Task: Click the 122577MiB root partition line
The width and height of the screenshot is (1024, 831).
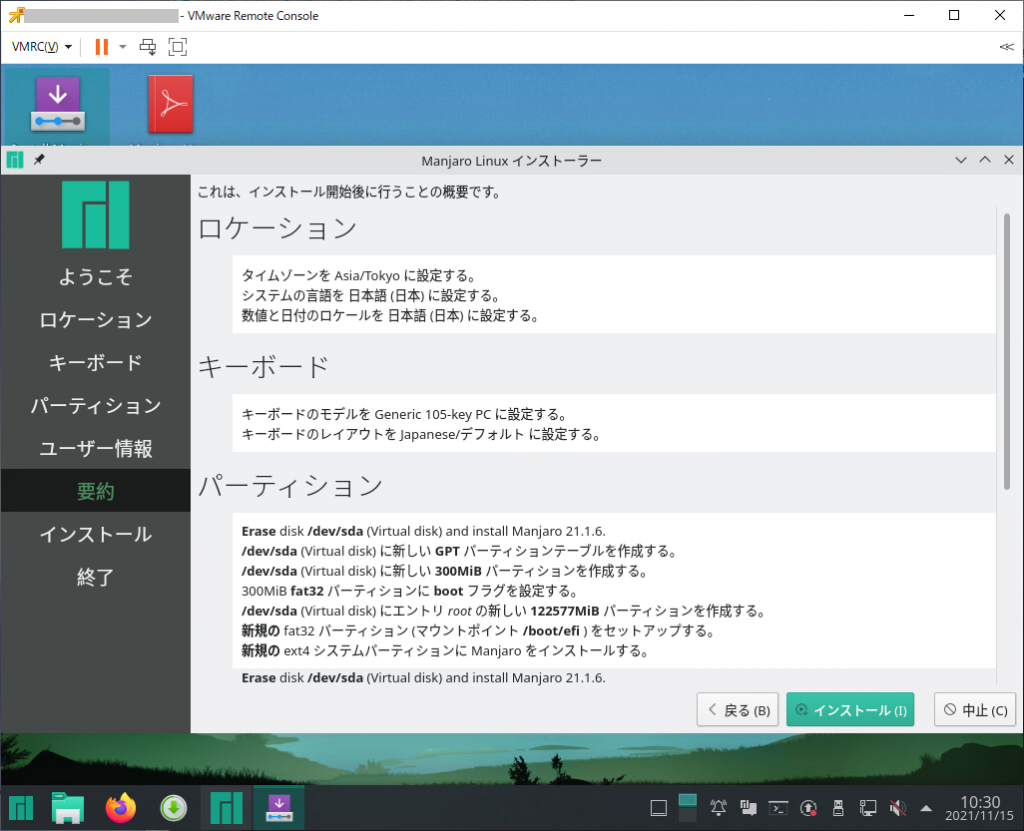Action: click(x=504, y=611)
